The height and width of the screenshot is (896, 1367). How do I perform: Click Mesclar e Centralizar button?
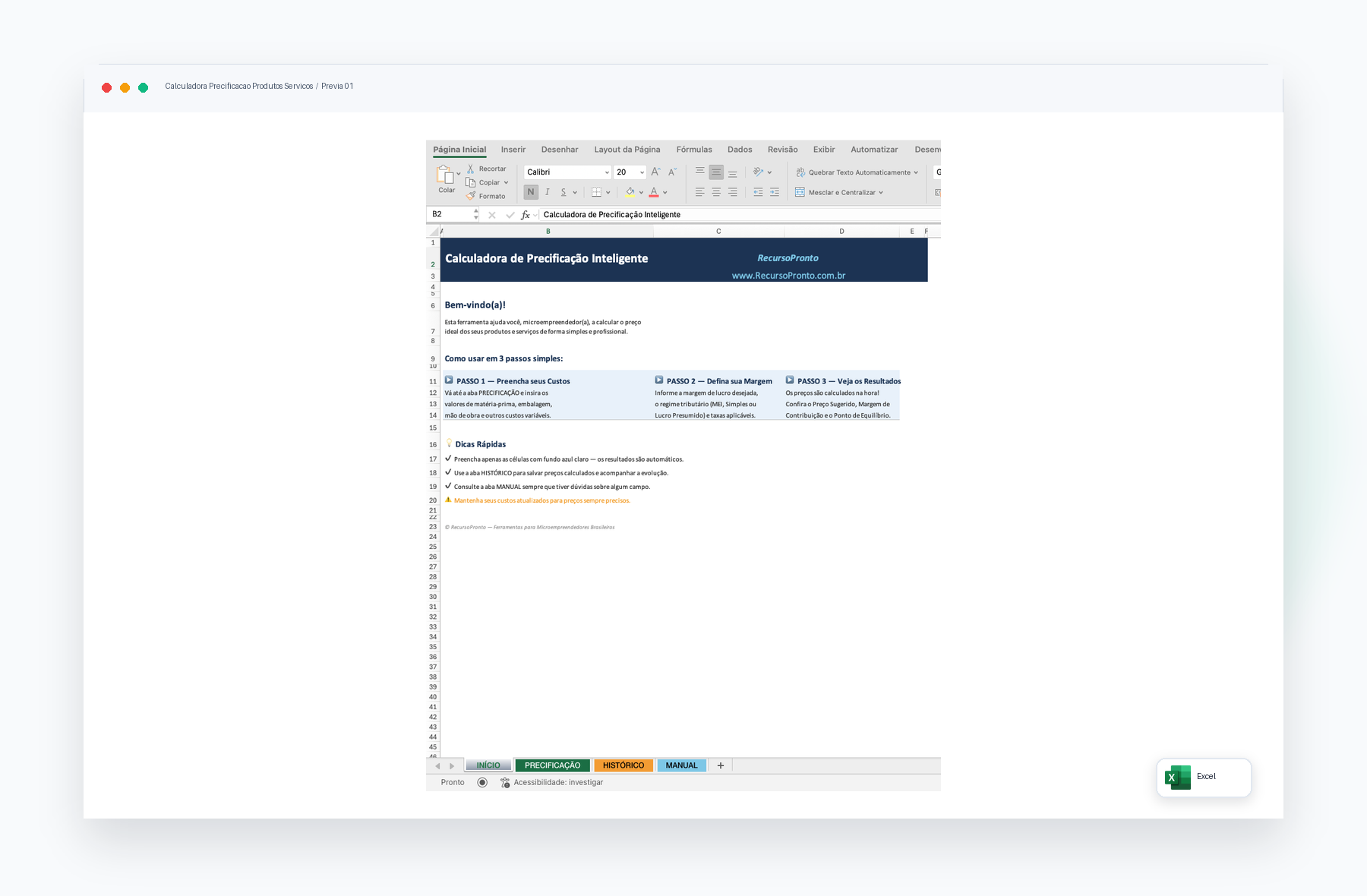point(835,192)
